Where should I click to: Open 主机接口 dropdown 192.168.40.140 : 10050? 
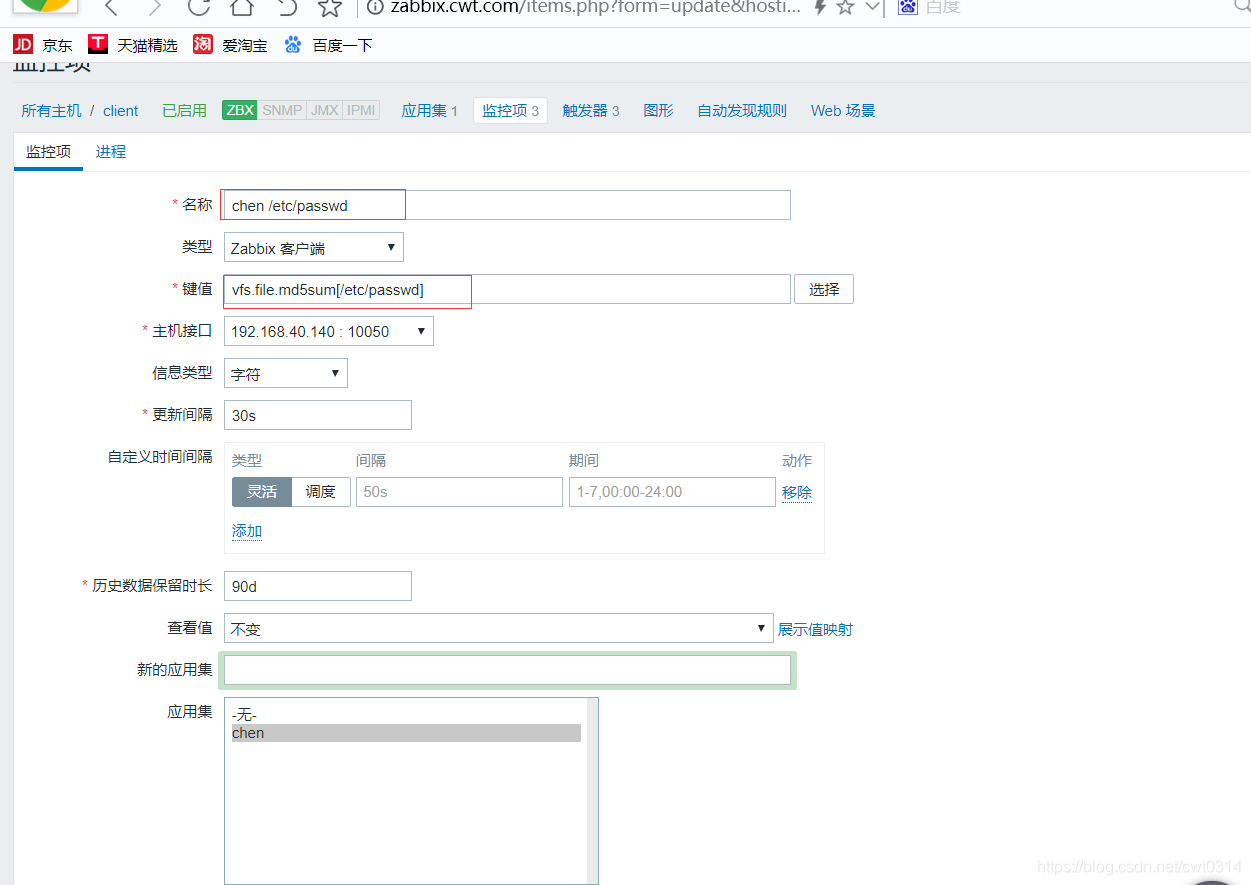click(328, 331)
